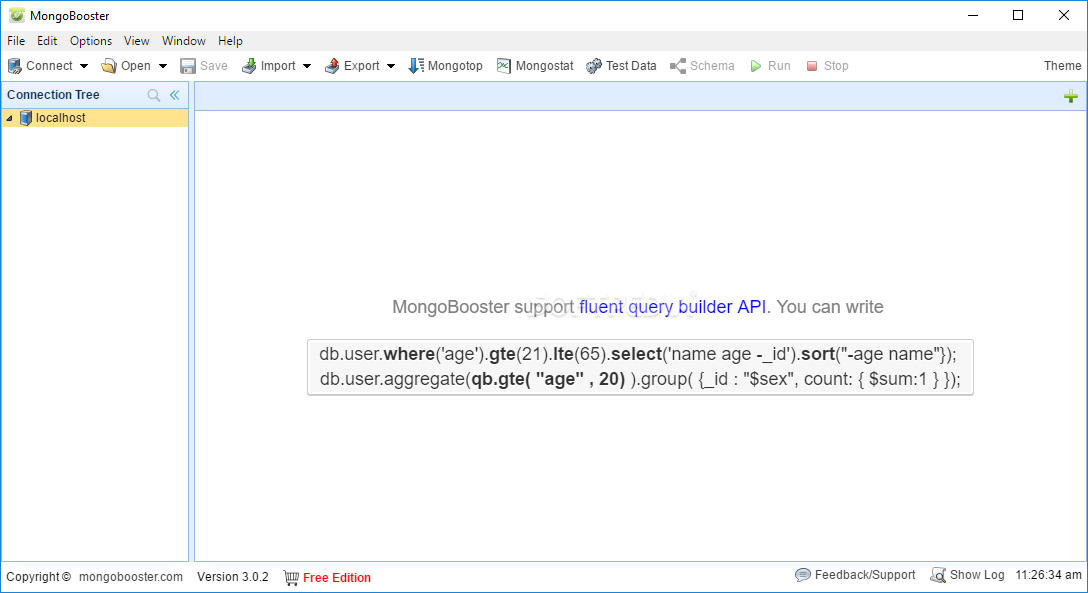Expand the Export dropdown arrow
The width and height of the screenshot is (1088, 593).
(x=391, y=66)
